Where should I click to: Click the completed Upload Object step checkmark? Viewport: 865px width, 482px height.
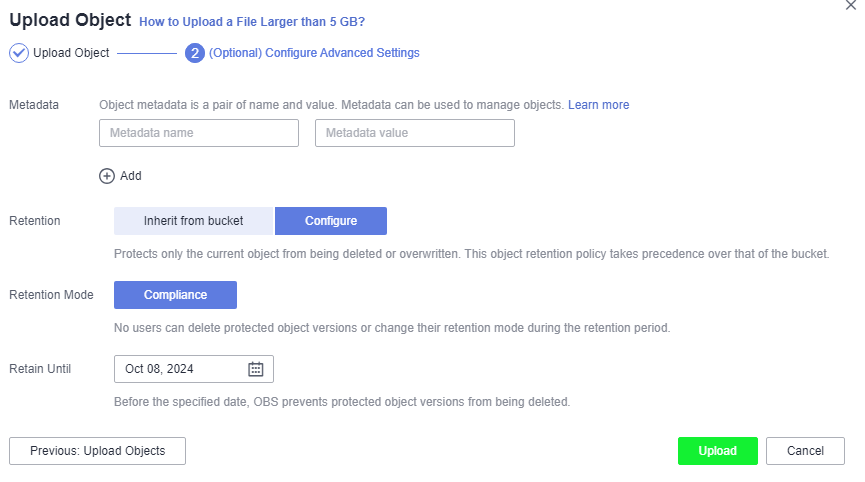coord(19,53)
